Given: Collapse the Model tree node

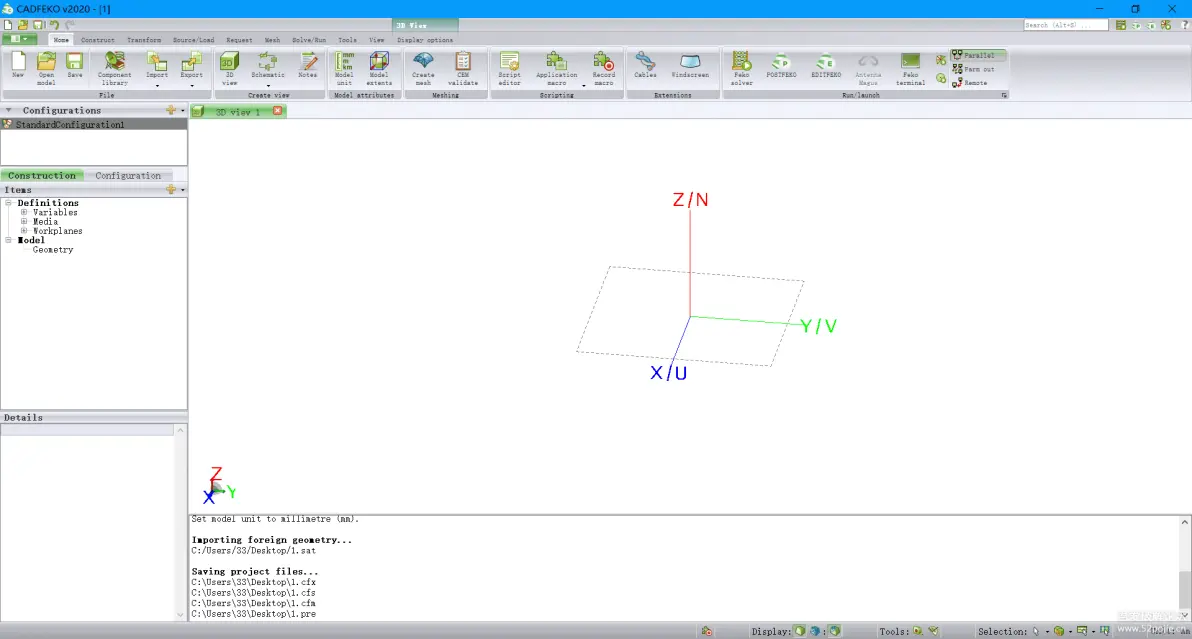Looking at the screenshot, I should click(8, 240).
